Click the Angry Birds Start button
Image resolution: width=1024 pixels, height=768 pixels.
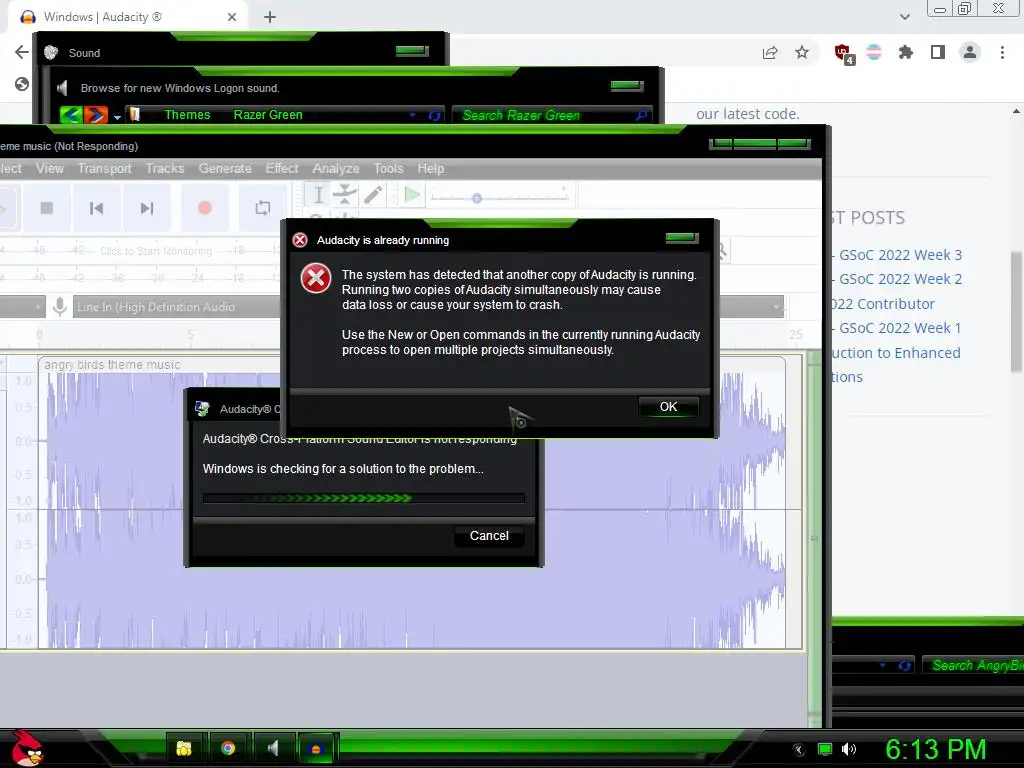tap(27, 748)
